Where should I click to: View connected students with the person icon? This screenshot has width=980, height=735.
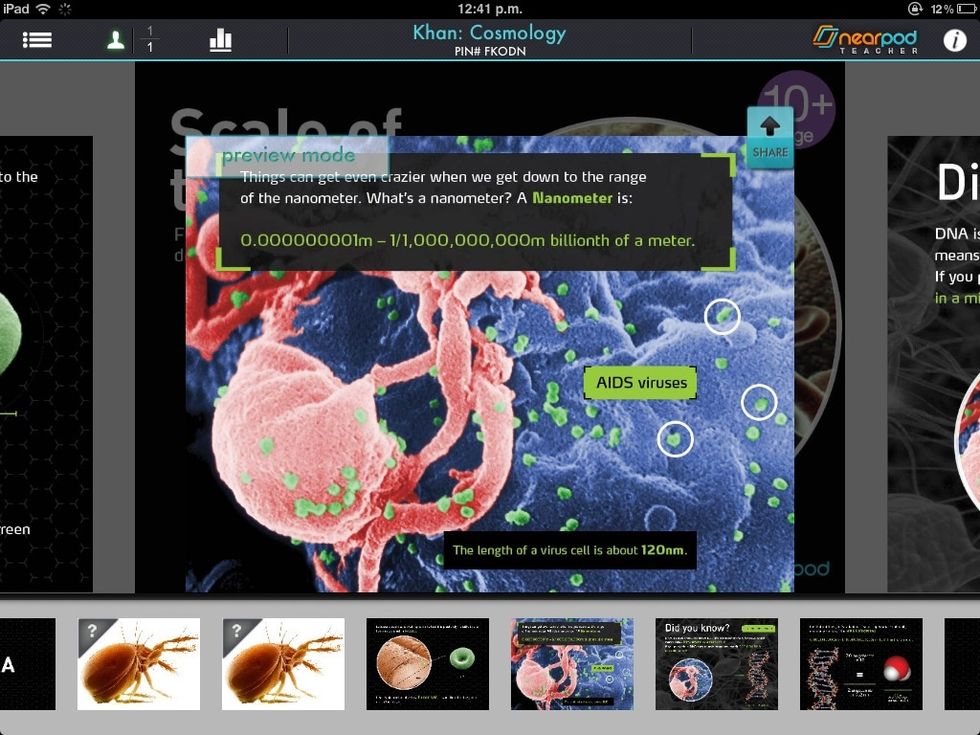[x=116, y=40]
